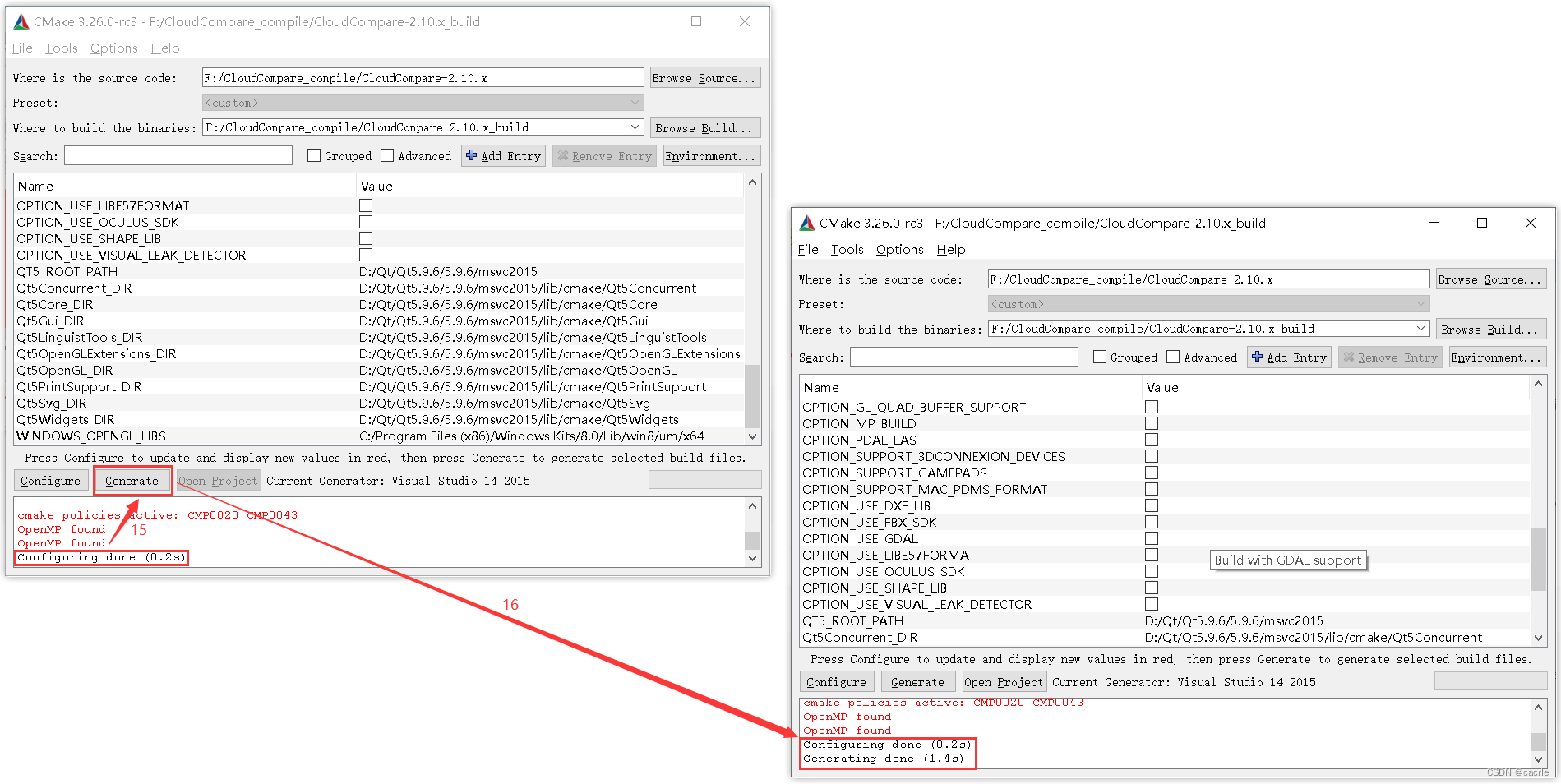The height and width of the screenshot is (784, 1561).
Task: Enable OPTION_USE_GDAL checkbox
Action: 1152,538
